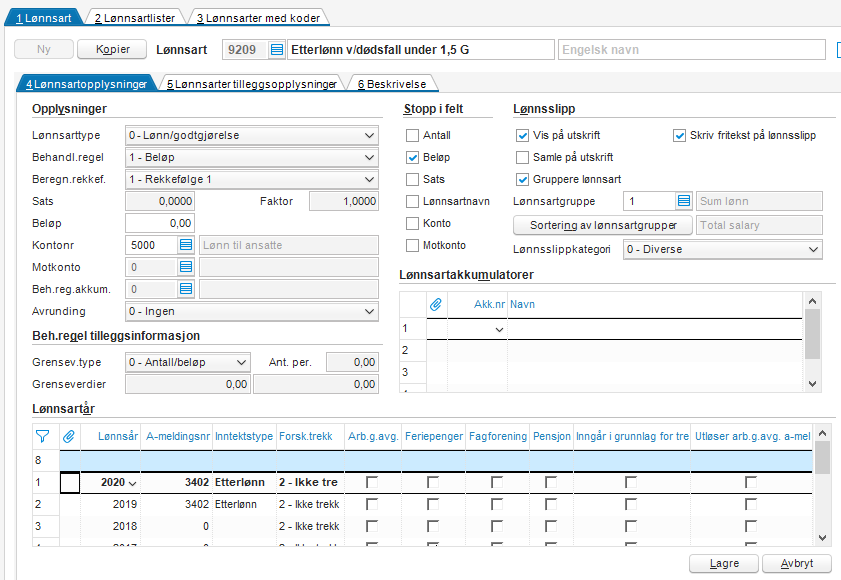
Task: Open lookup icon for Lønnsartgruppe field
Action: 684,201
